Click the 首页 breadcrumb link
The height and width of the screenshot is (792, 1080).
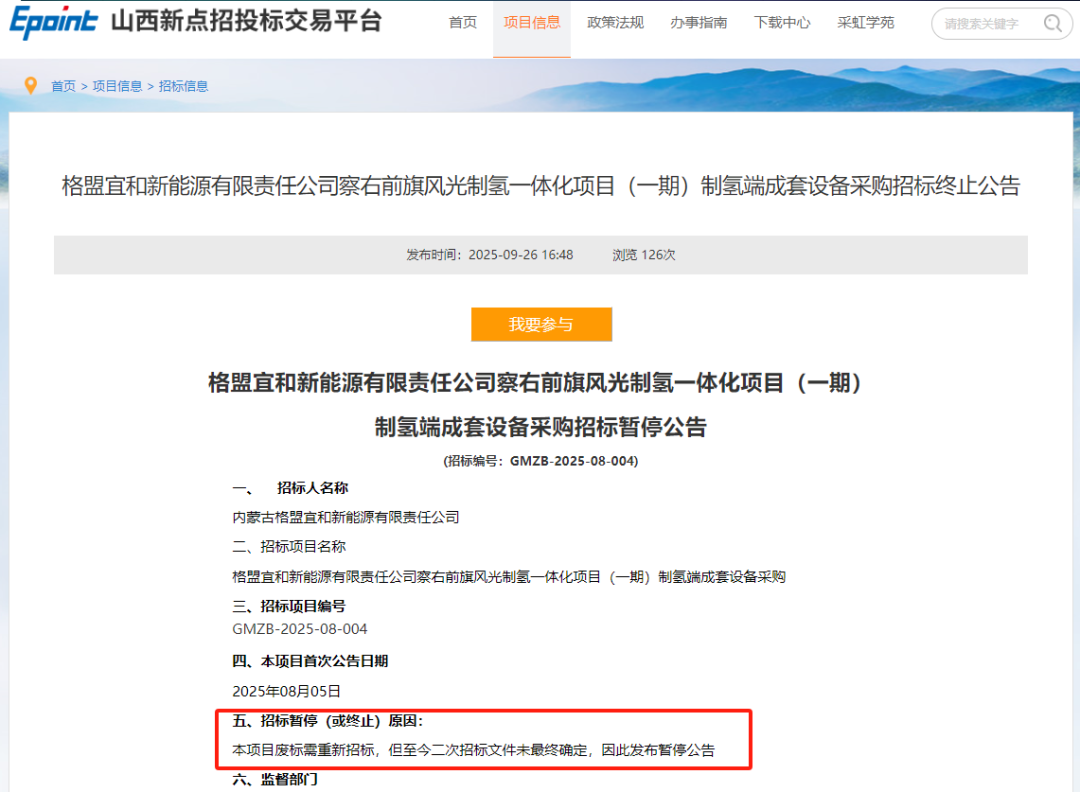click(63, 86)
